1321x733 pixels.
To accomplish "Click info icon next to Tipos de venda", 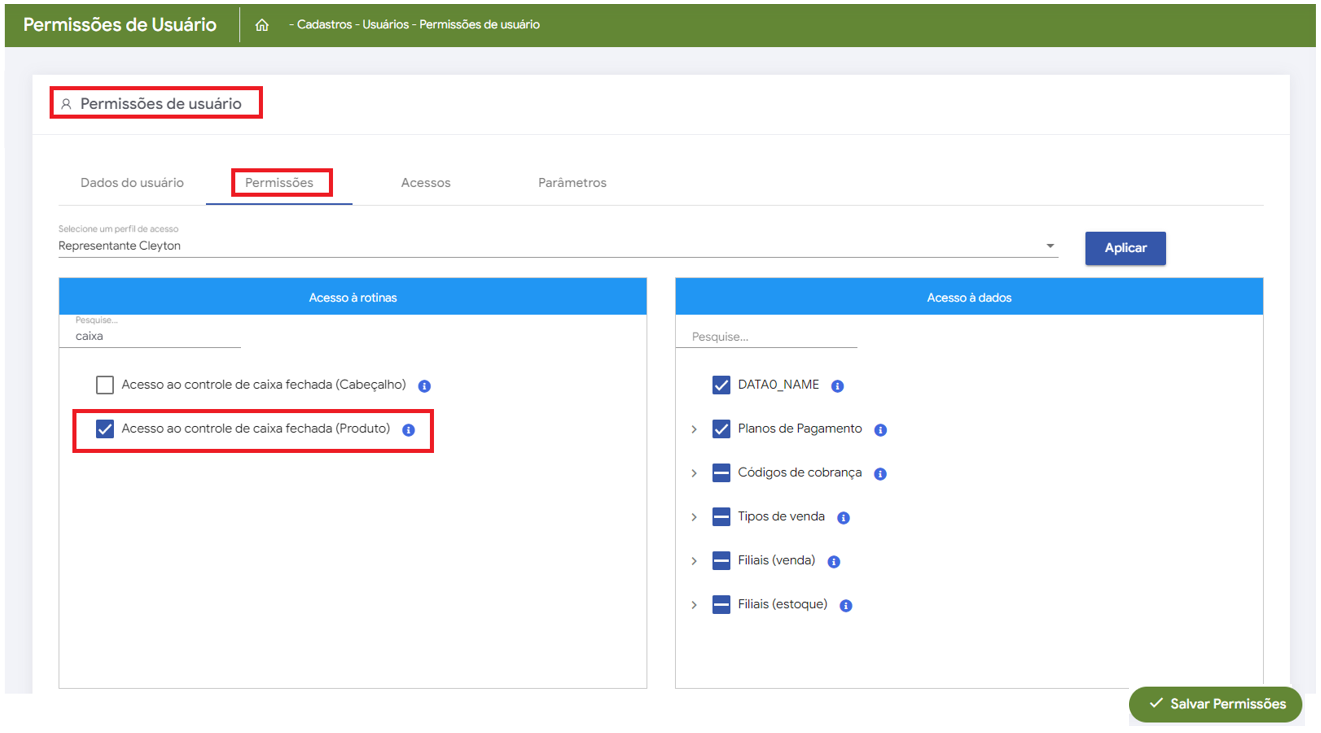I will click(843, 518).
